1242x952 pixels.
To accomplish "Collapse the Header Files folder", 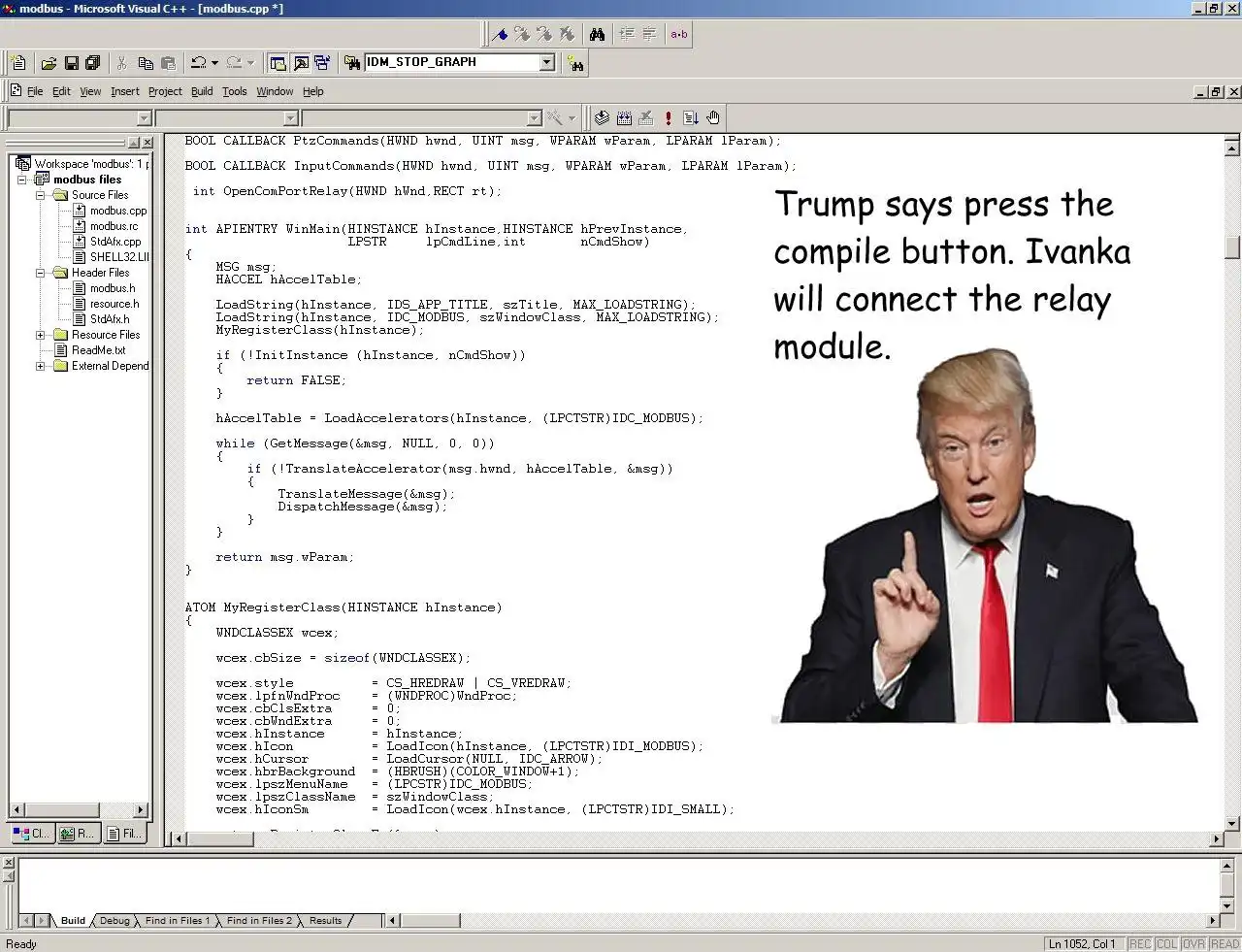I will [x=41, y=273].
